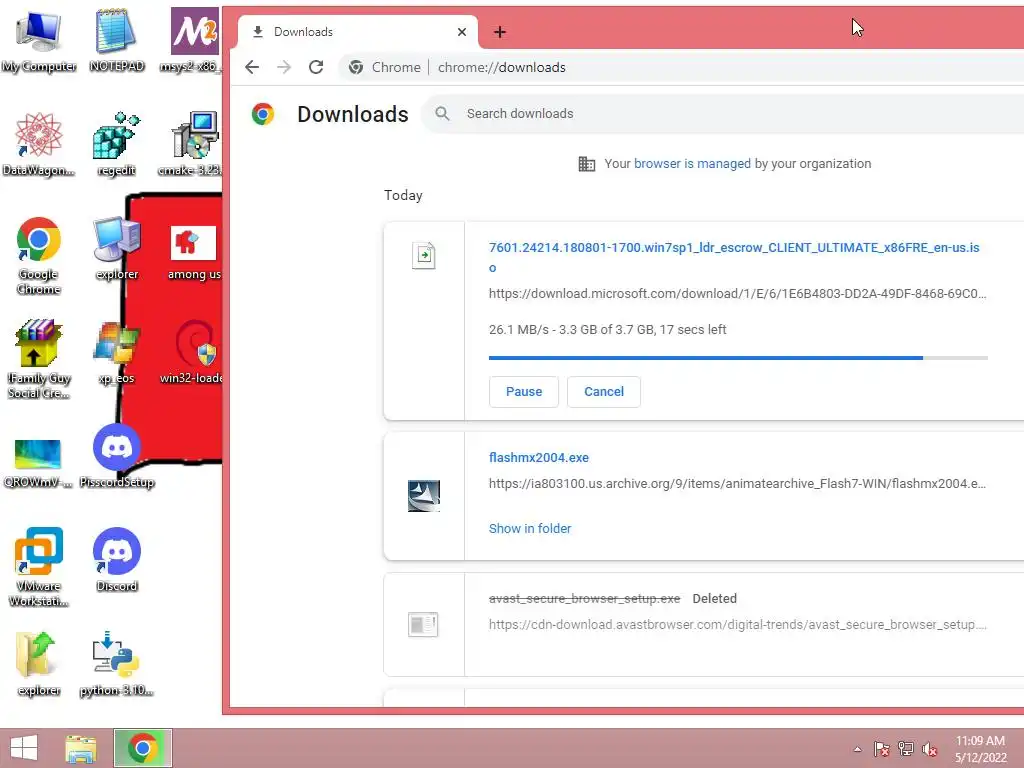Open the Windows Start button
1024x768 pixels.
point(24,748)
